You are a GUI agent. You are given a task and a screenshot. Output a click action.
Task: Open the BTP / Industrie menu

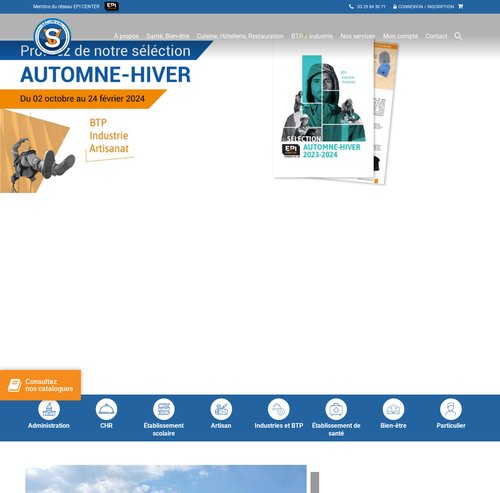[x=312, y=36]
